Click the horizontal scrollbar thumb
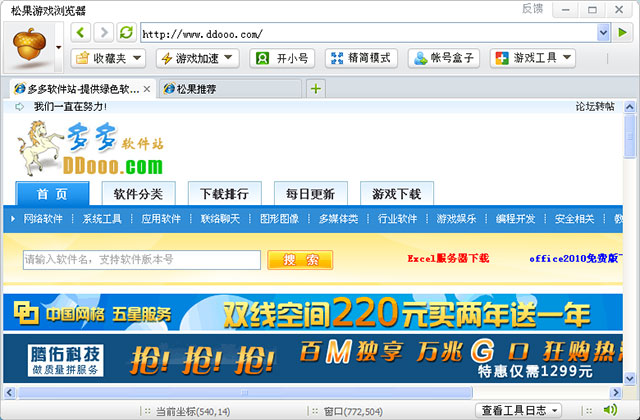The width and height of the screenshot is (640, 420). click(245, 393)
